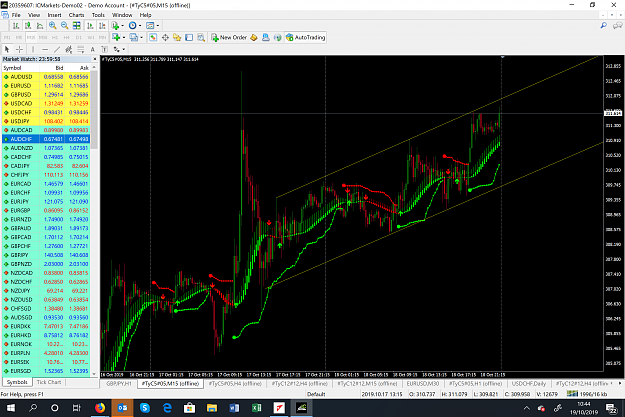The height and width of the screenshot is (417, 625).
Task: Zoom out on the chart
Action: (65, 26)
